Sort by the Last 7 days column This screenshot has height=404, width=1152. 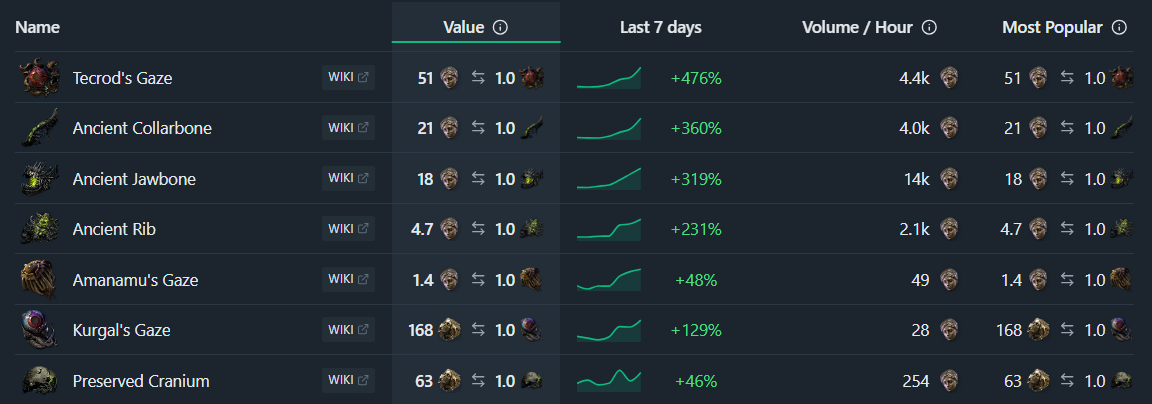pyautogui.click(x=660, y=28)
